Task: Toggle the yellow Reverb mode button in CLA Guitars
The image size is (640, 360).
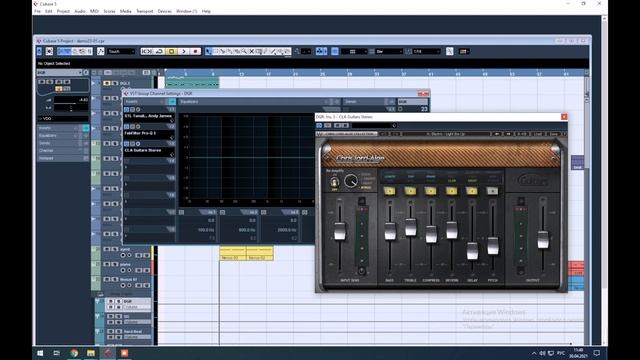Action: [x=451, y=191]
